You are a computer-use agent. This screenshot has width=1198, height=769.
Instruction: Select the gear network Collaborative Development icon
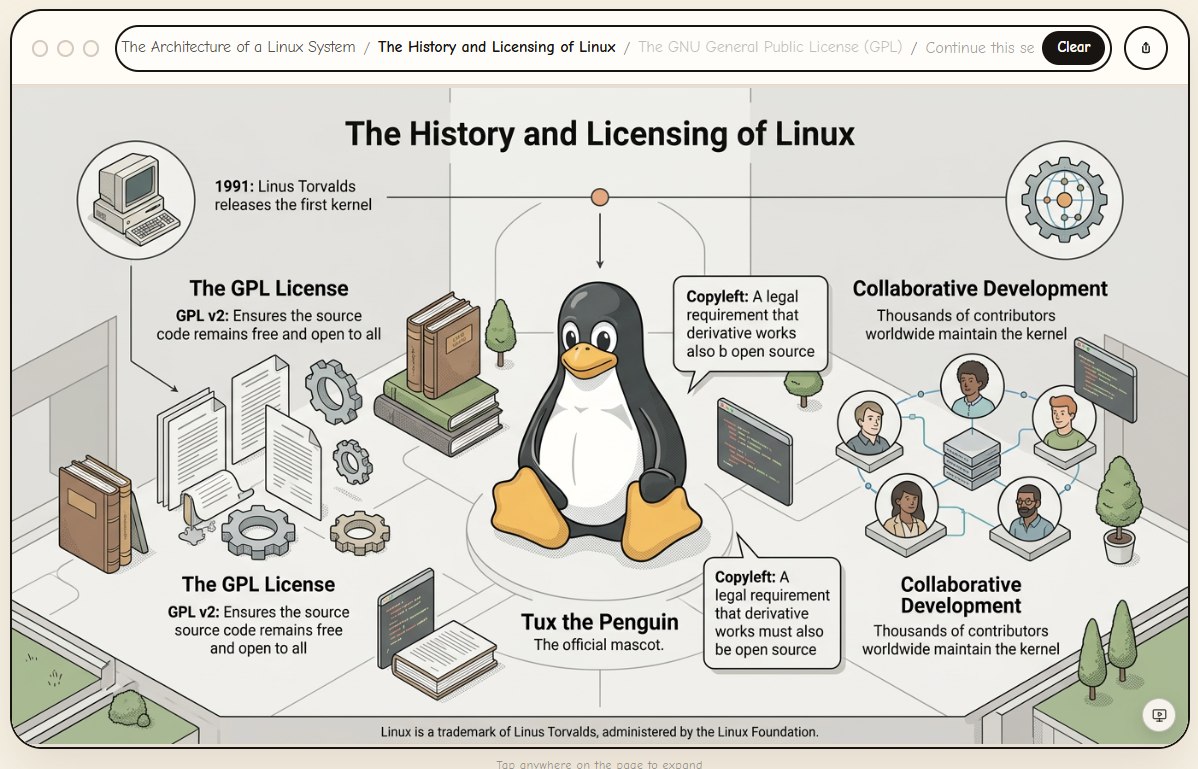tap(1064, 199)
